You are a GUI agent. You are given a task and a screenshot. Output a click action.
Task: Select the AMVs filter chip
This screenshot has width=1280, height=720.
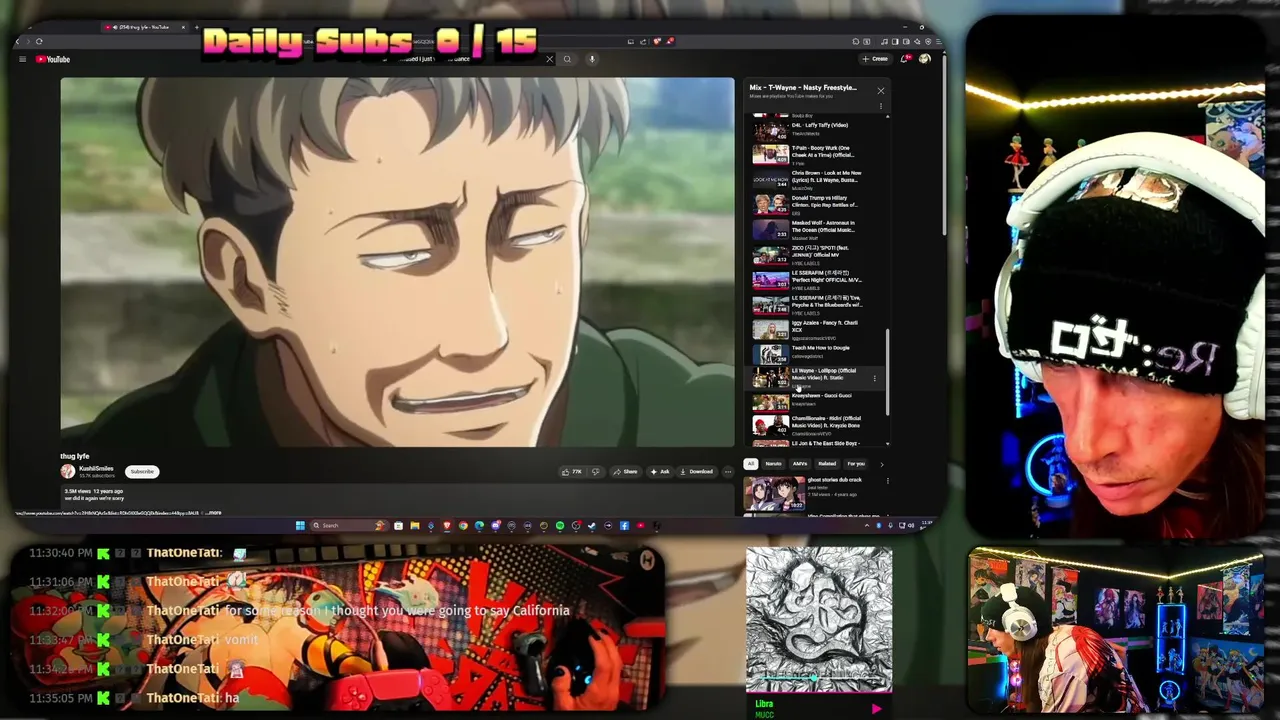800,464
